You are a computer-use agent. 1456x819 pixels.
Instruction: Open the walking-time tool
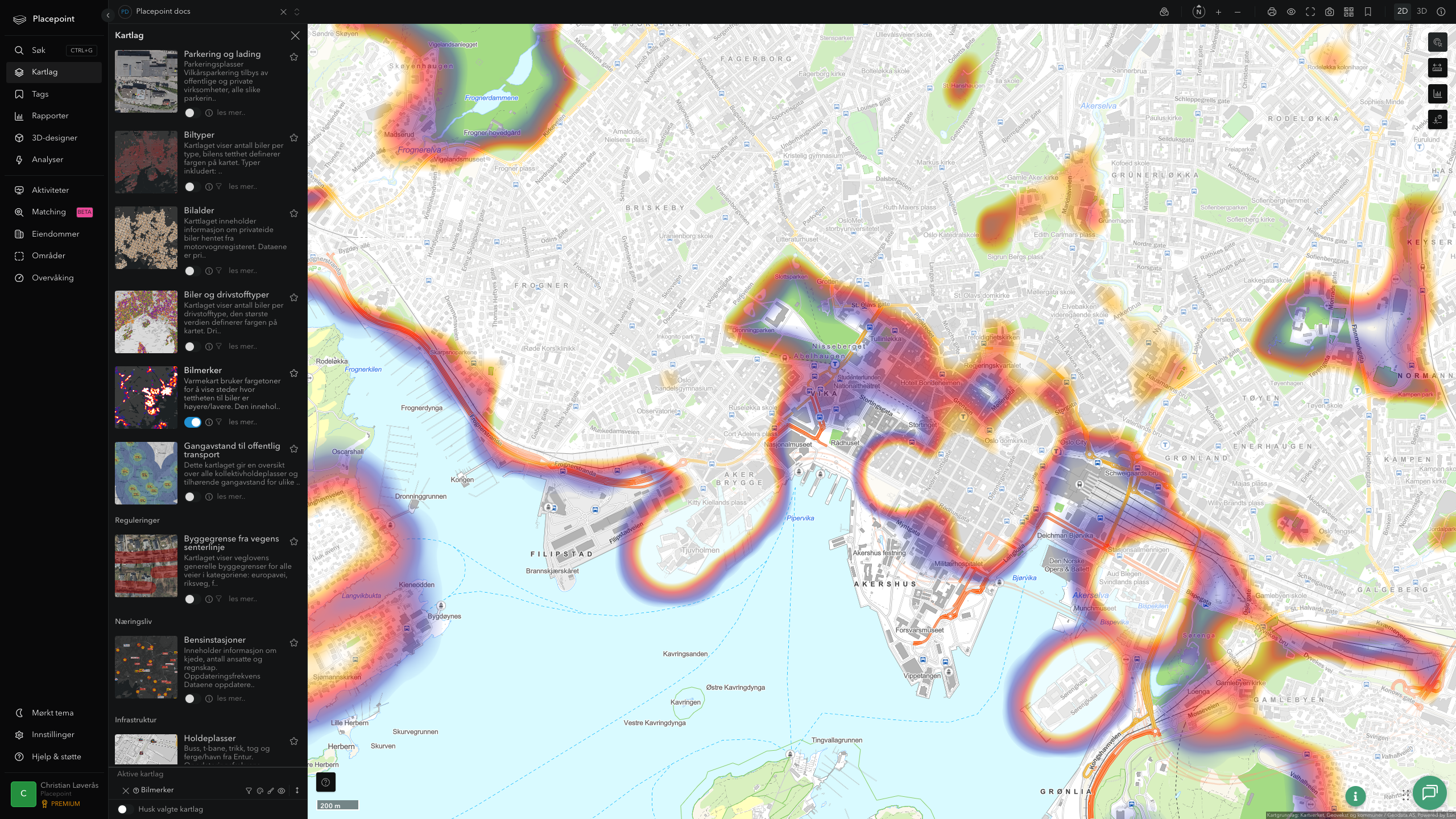(1438, 119)
